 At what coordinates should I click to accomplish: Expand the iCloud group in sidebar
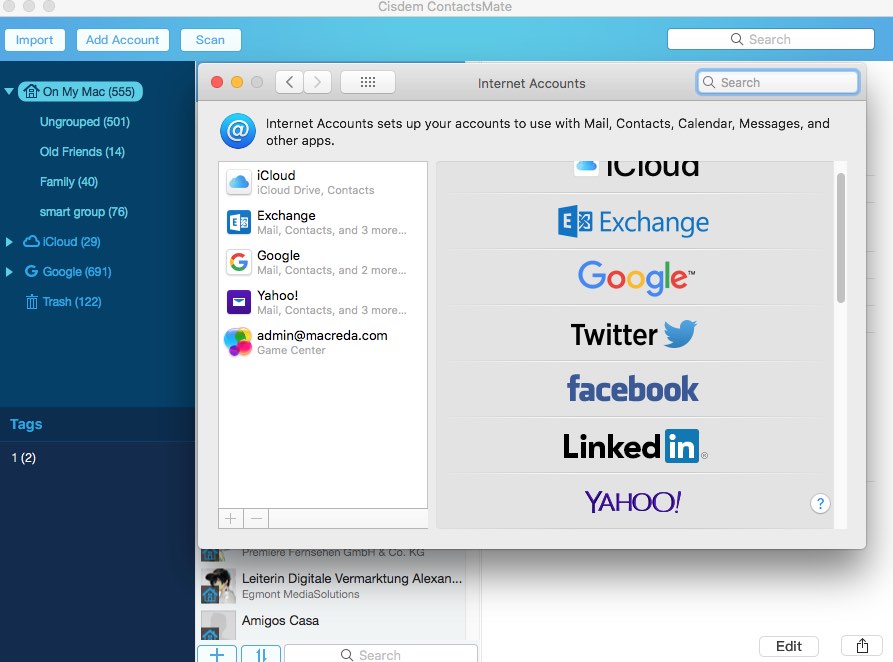[9, 242]
